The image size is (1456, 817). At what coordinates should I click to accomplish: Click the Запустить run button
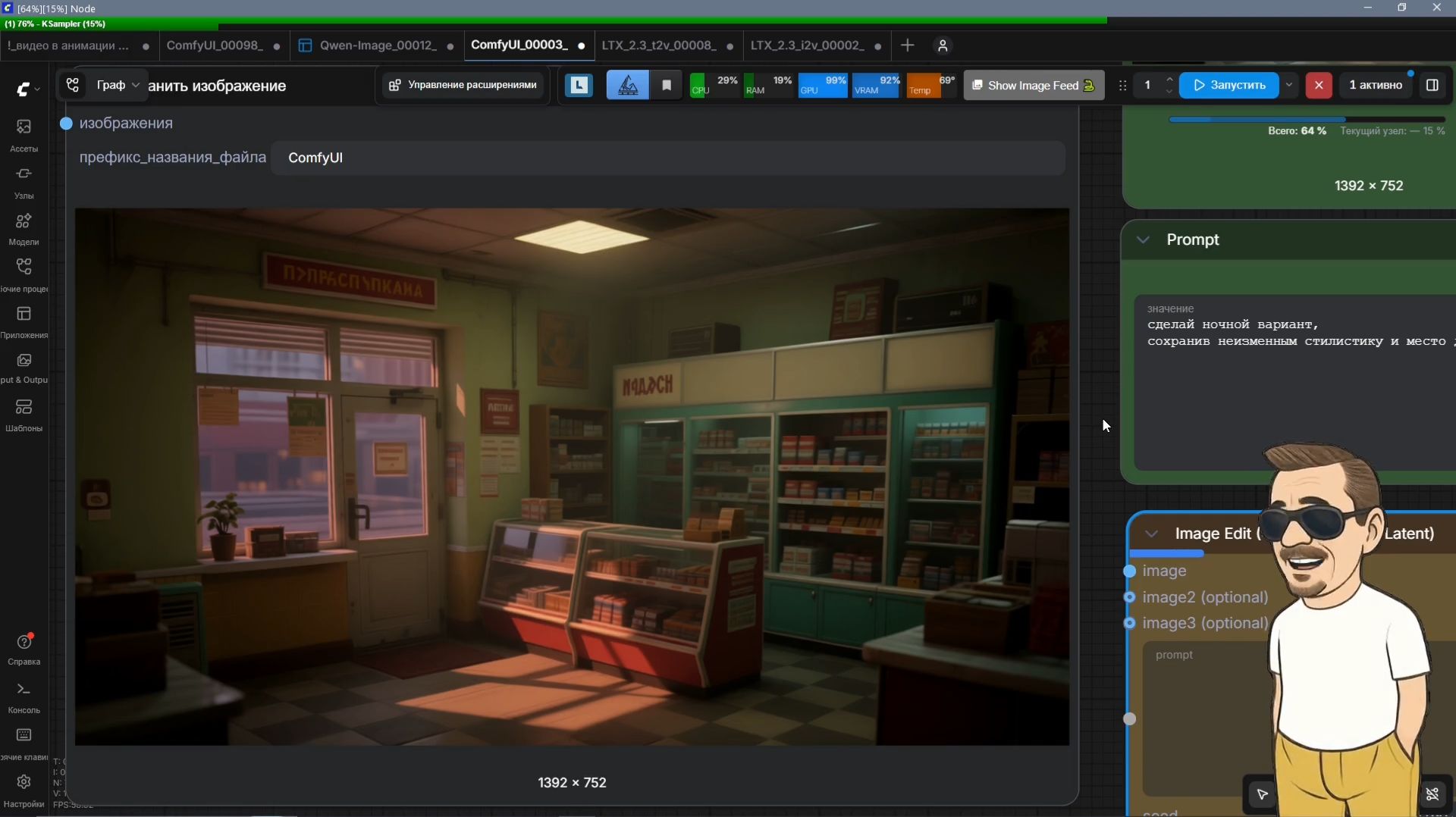(1229, 86)
